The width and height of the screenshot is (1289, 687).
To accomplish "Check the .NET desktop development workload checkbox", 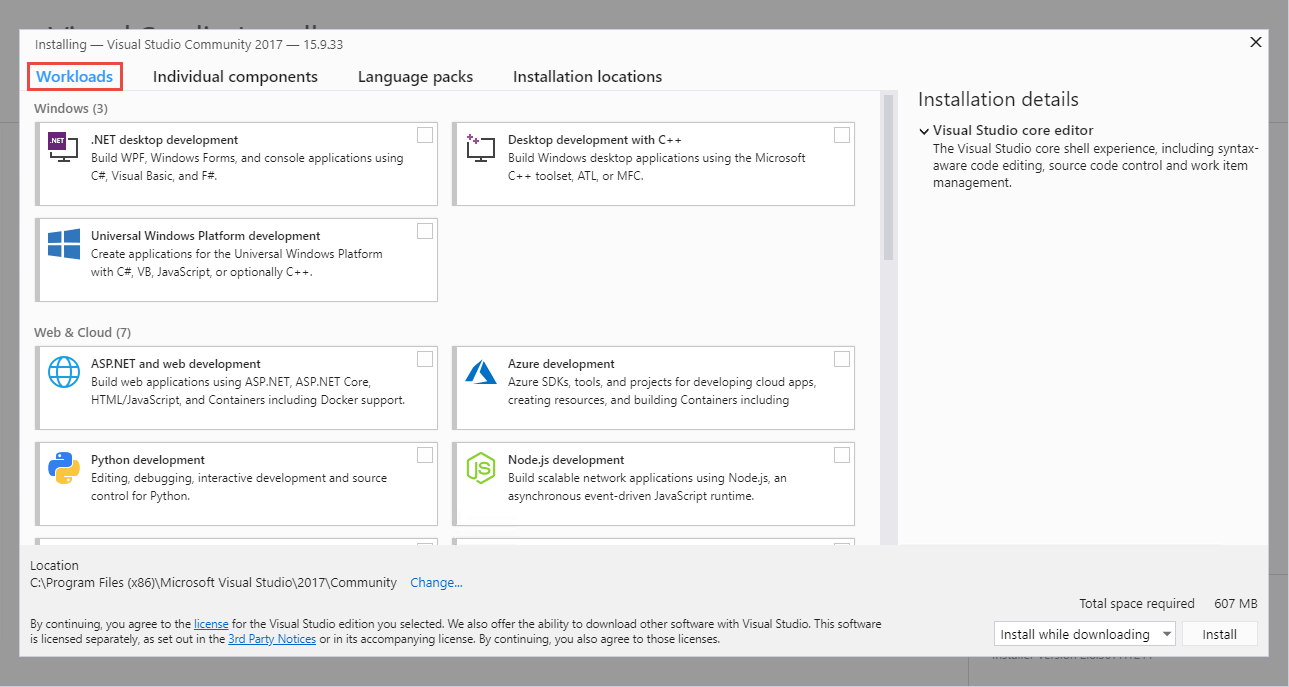I will [x=425, y=135].
